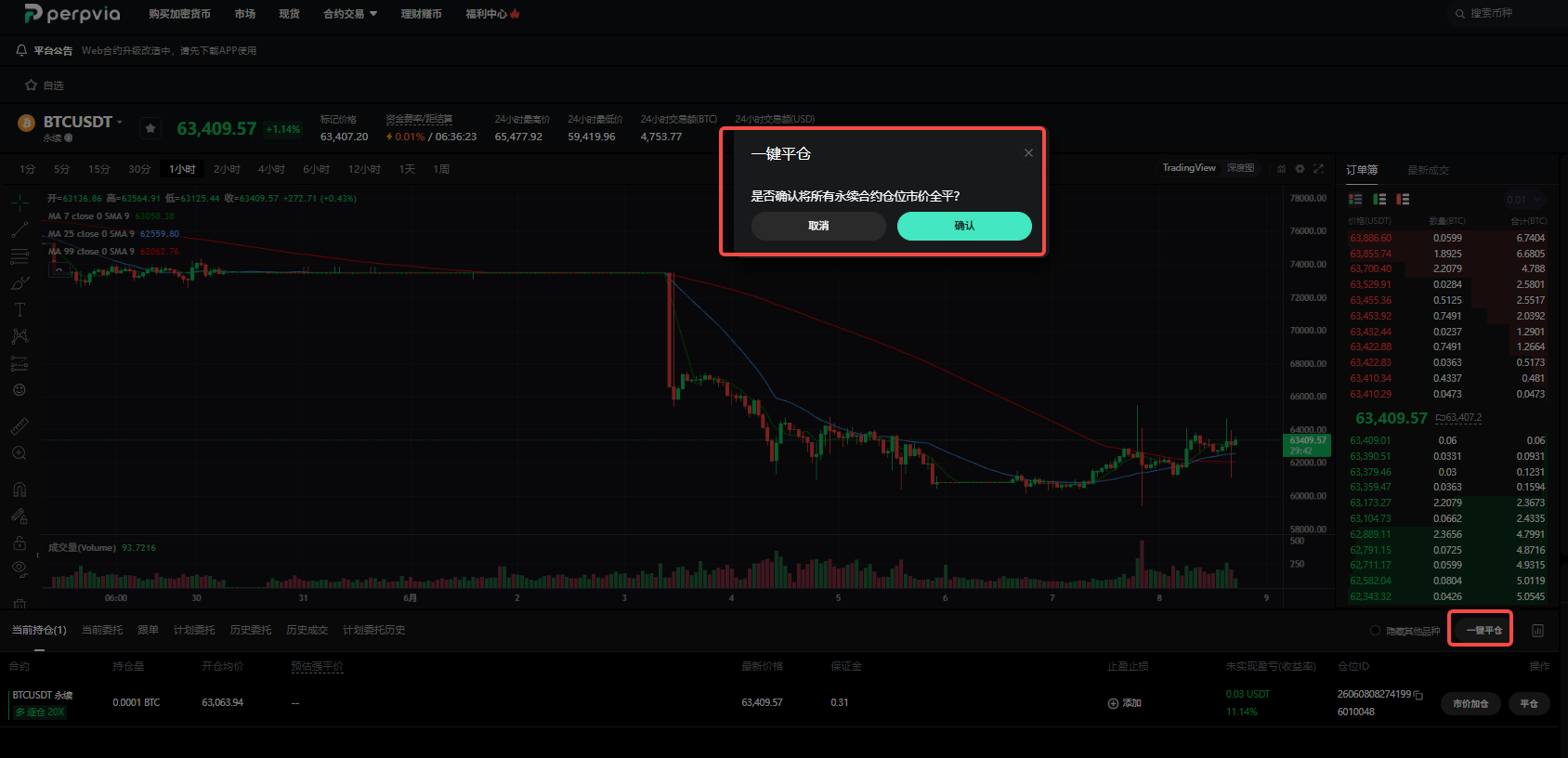The width and height of the screenshot is (1568, 758).
Task: Click market add-position button for BTCUSDT
Action: pos(1470,703)
